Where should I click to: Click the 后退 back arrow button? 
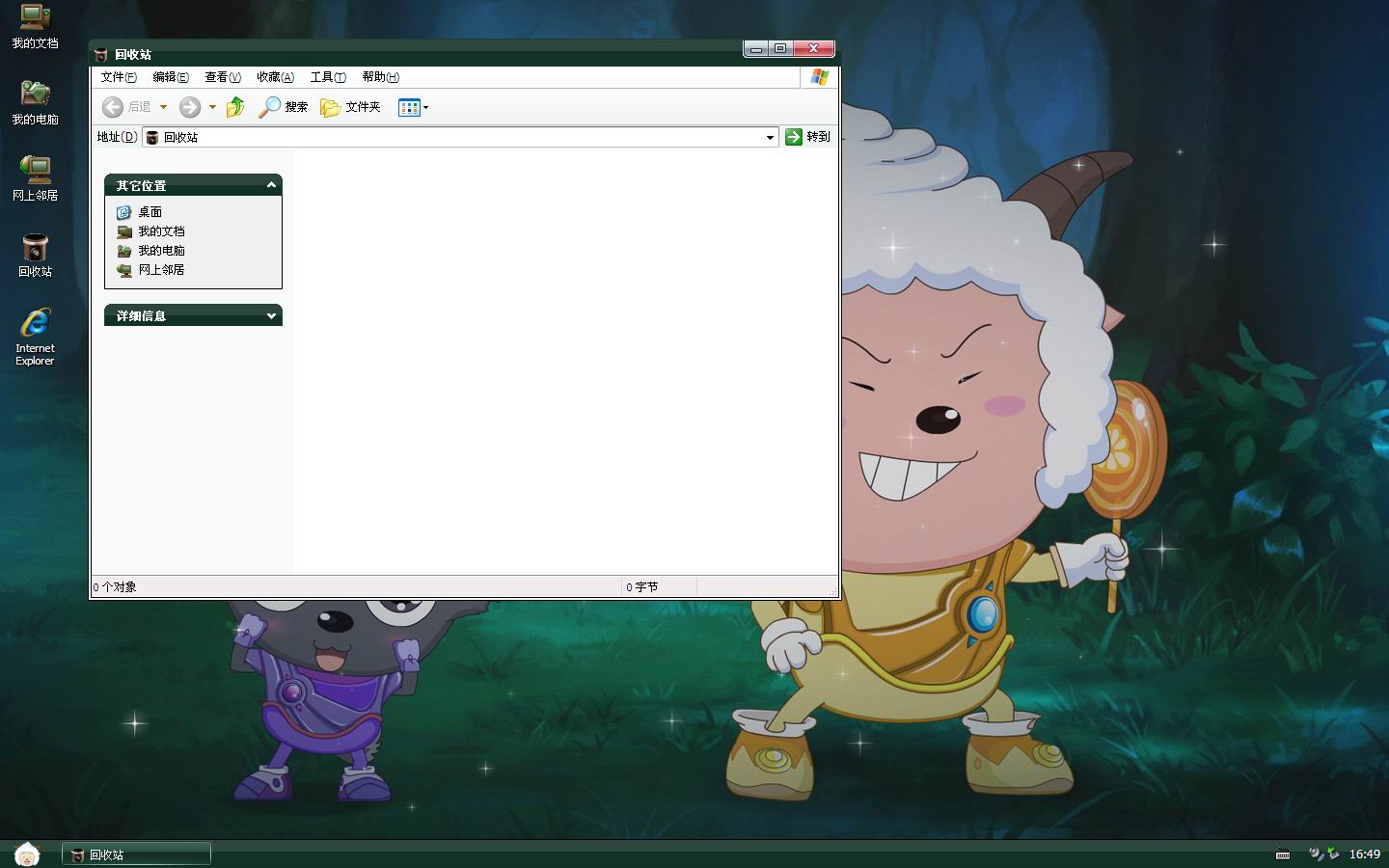tap(126, 107)
